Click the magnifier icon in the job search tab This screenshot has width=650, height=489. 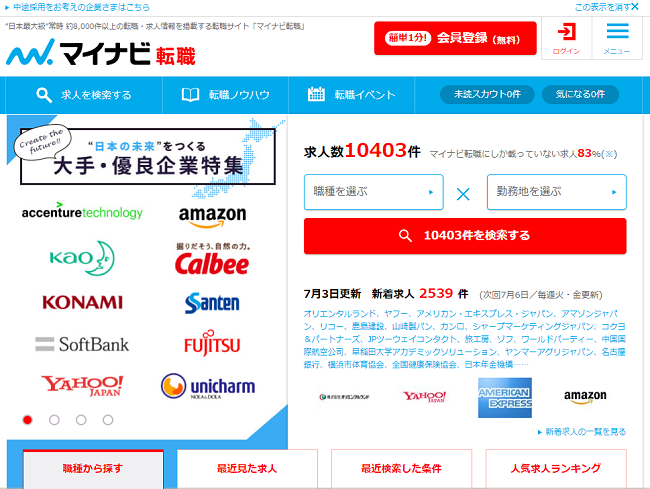point(44,95)
